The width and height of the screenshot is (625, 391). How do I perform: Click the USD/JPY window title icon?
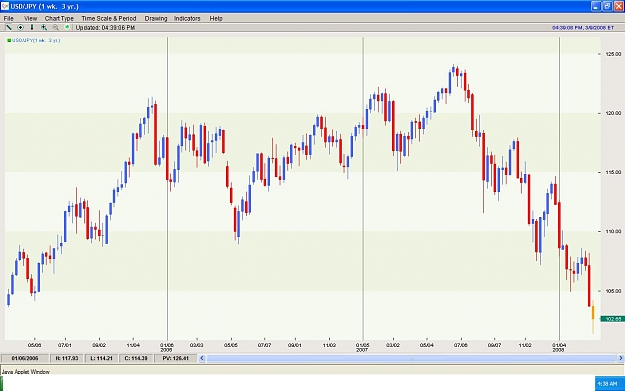coord(5,6)
